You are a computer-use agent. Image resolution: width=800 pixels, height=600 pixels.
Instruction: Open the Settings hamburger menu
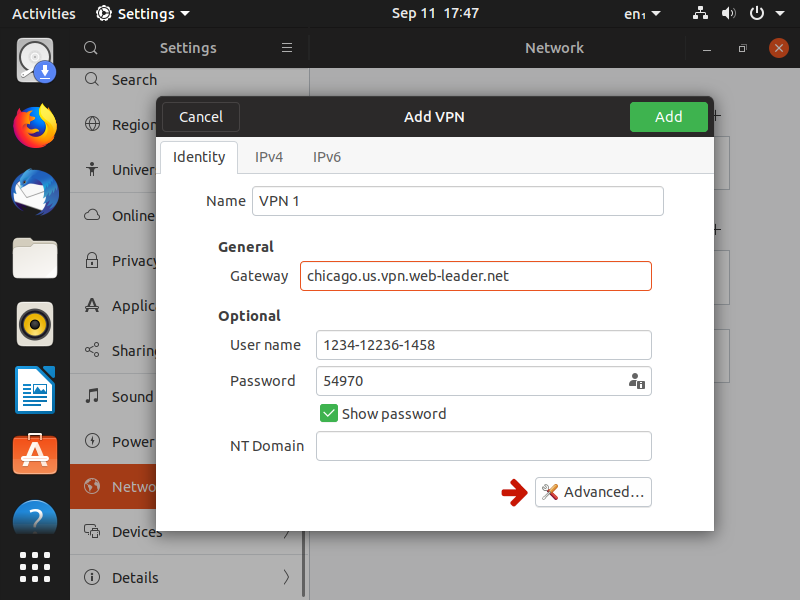[x=287, y=48]
